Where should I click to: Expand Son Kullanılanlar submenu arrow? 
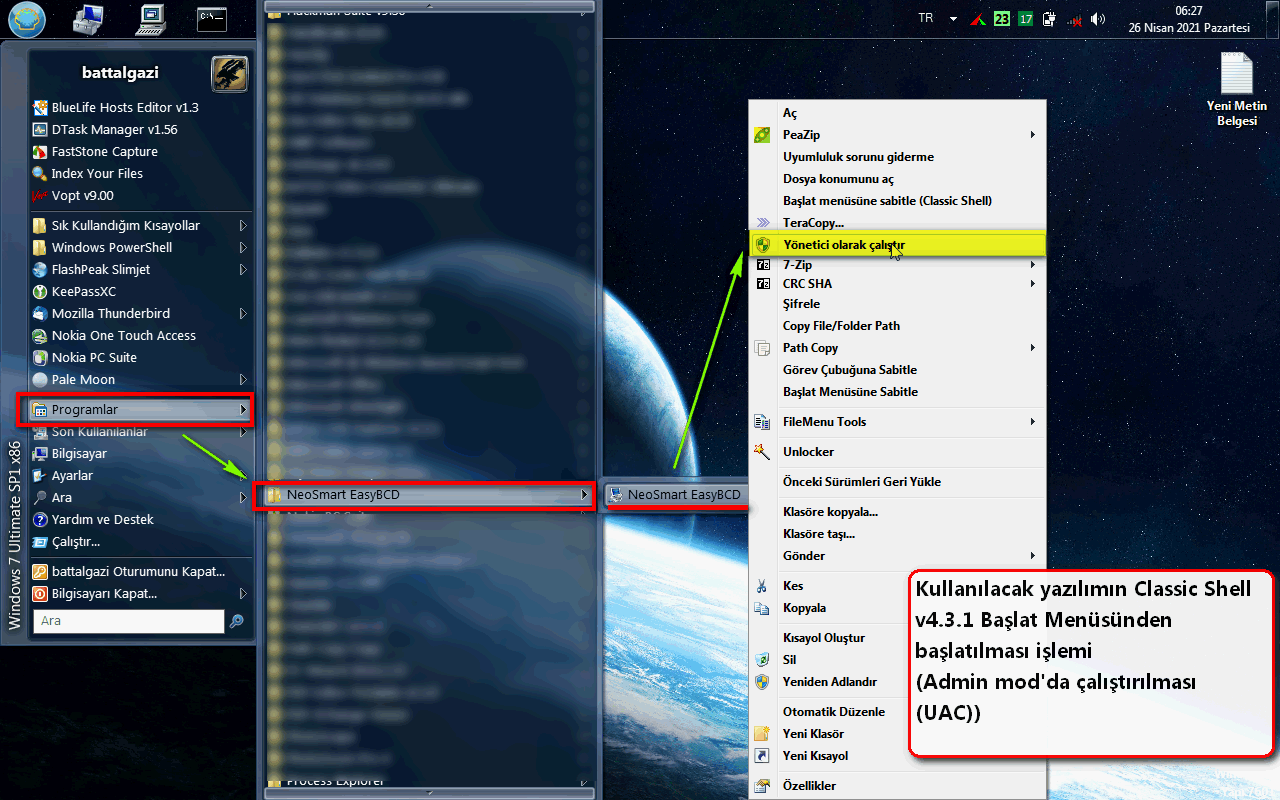[x=242, y=432]
